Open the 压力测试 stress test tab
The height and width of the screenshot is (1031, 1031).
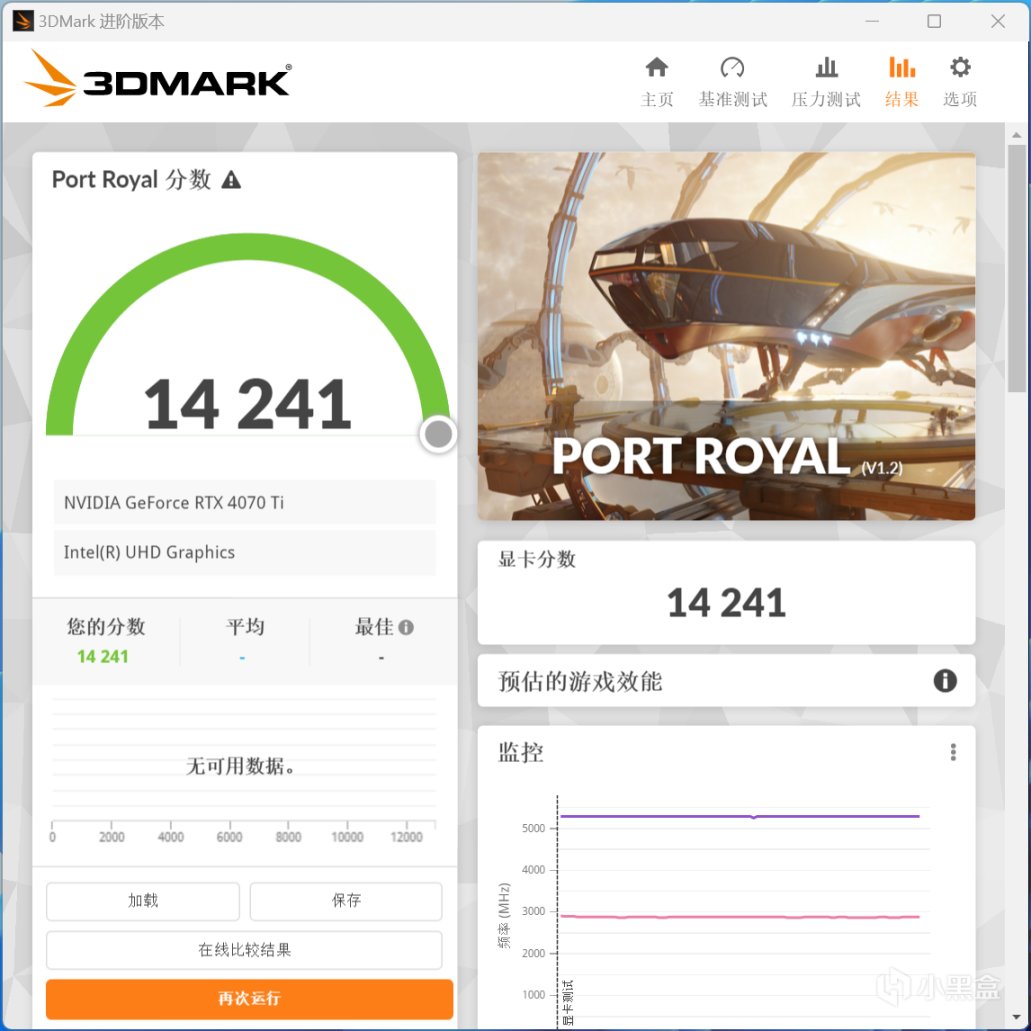coord(826,83)
